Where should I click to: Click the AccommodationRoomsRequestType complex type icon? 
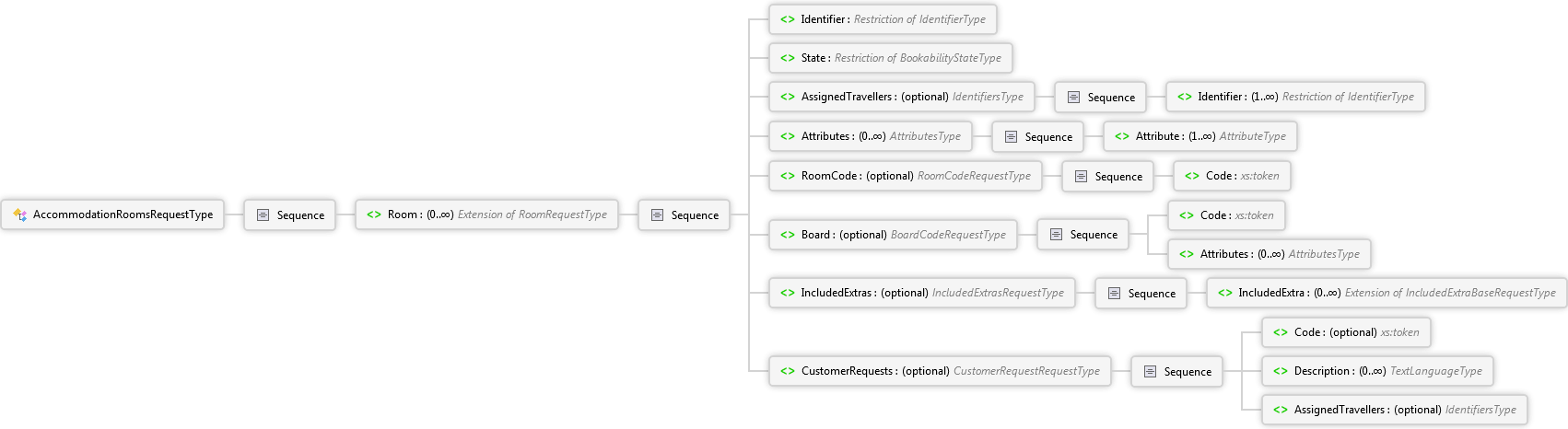pos(20,214)
